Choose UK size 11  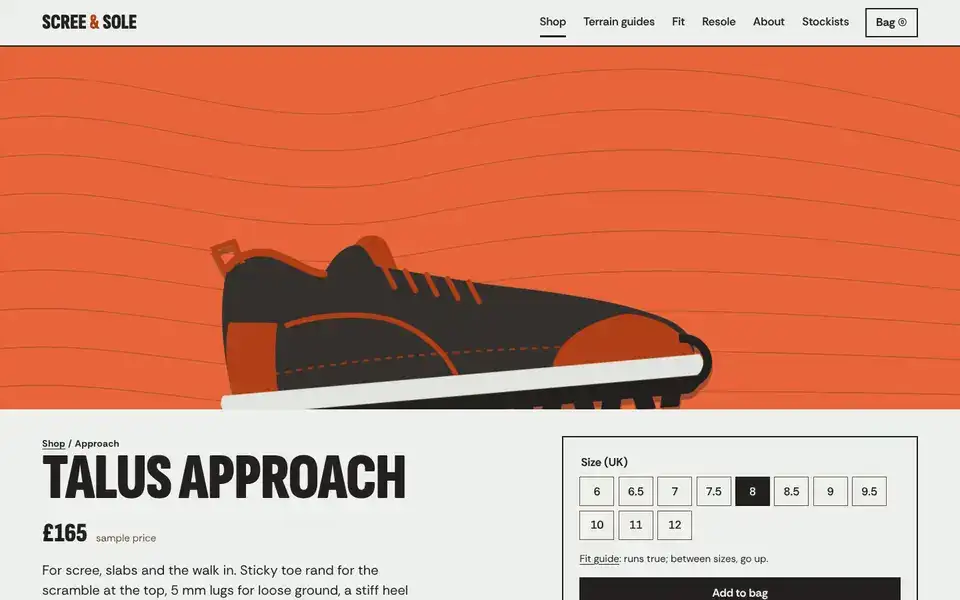click(636, 525)
